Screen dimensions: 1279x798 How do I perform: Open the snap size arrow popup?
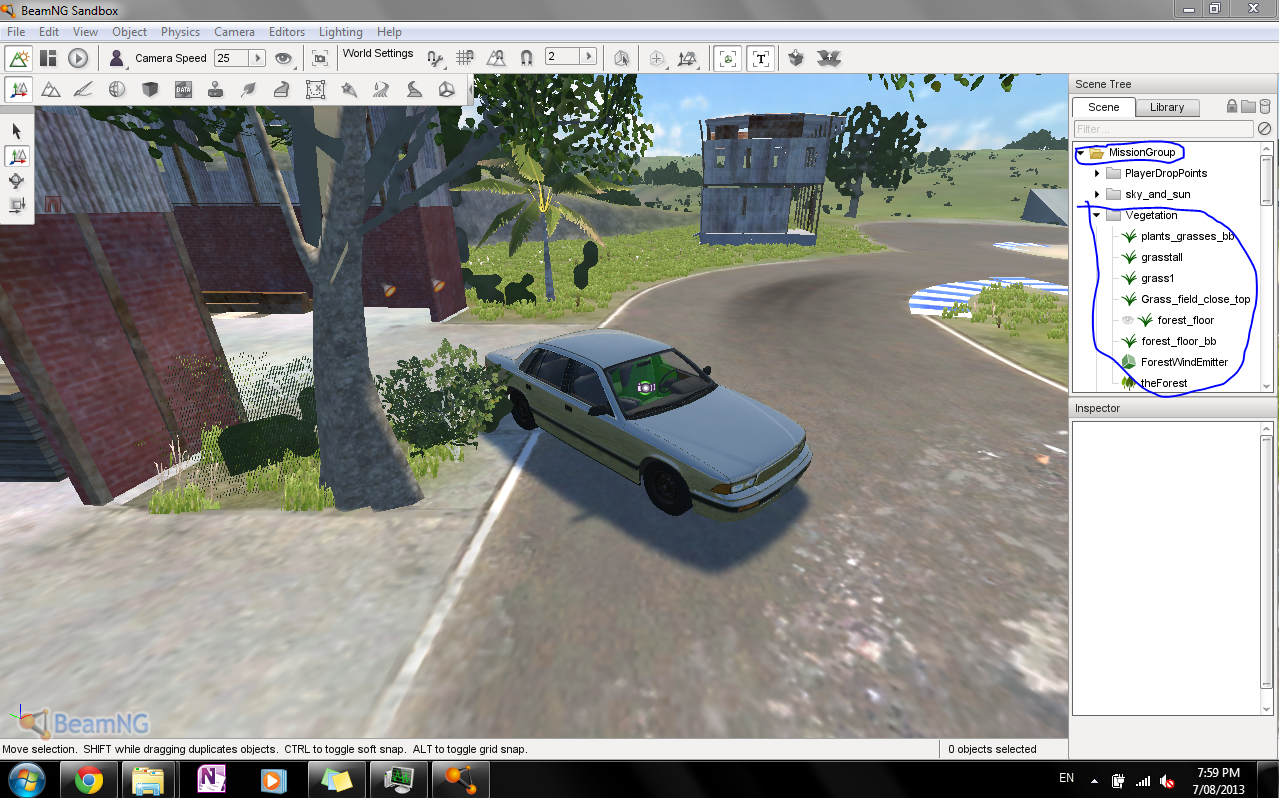tap(588, 57)
